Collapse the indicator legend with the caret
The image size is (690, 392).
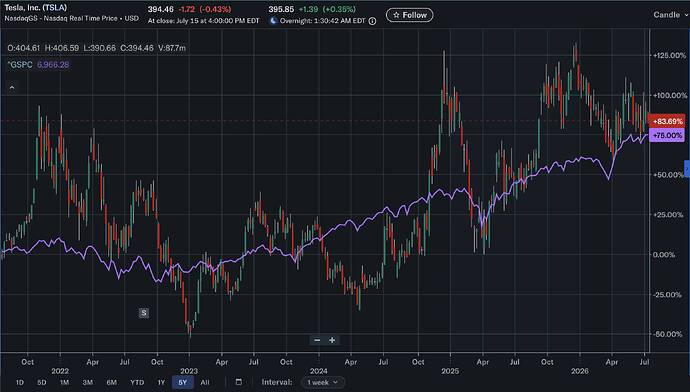click(12, 88)
